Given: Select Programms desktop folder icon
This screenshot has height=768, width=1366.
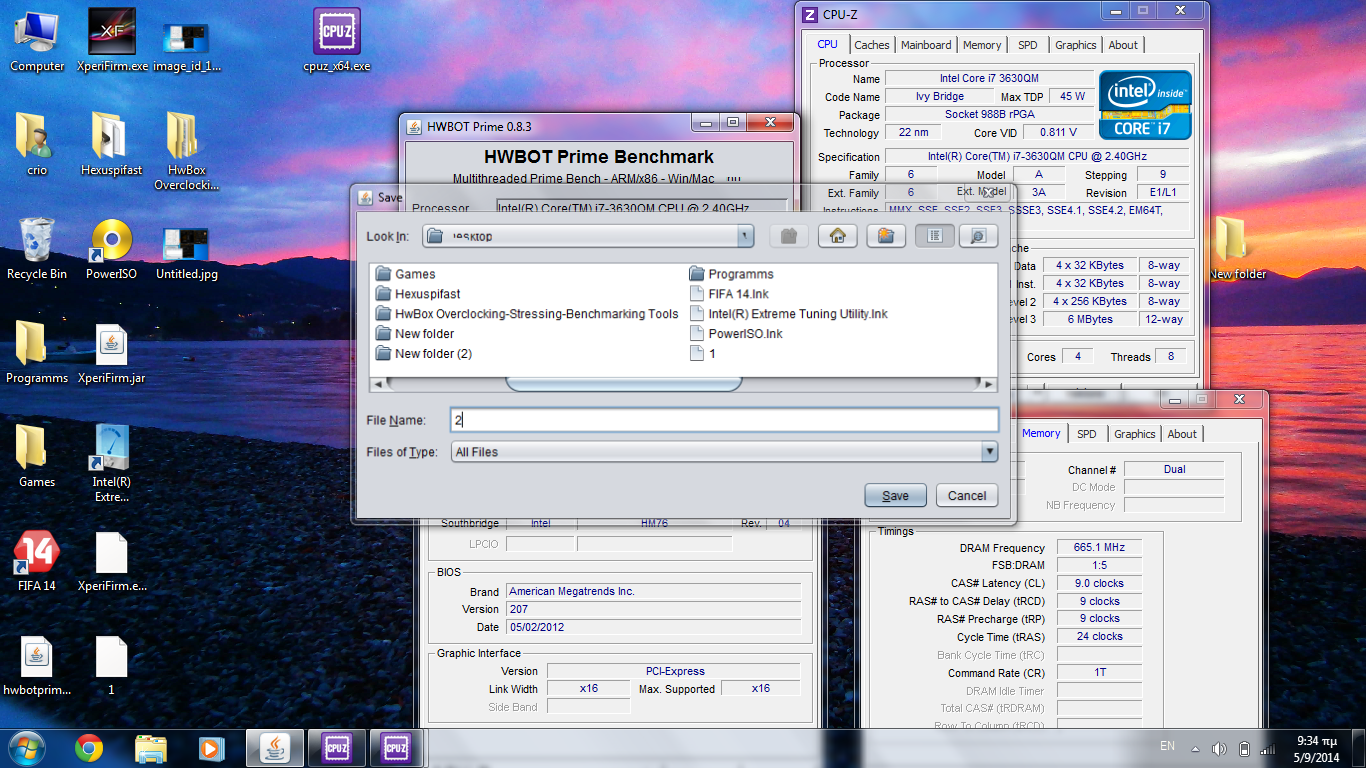Looking at the screenshot, I should [x=37, y=352].
